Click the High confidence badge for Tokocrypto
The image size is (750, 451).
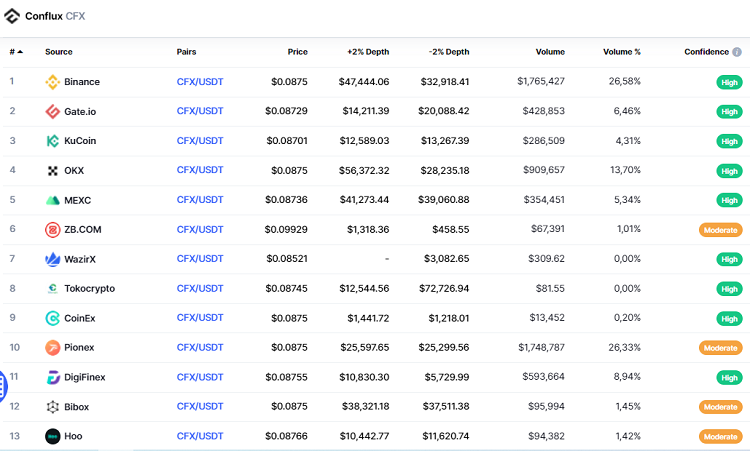[729, 289]
